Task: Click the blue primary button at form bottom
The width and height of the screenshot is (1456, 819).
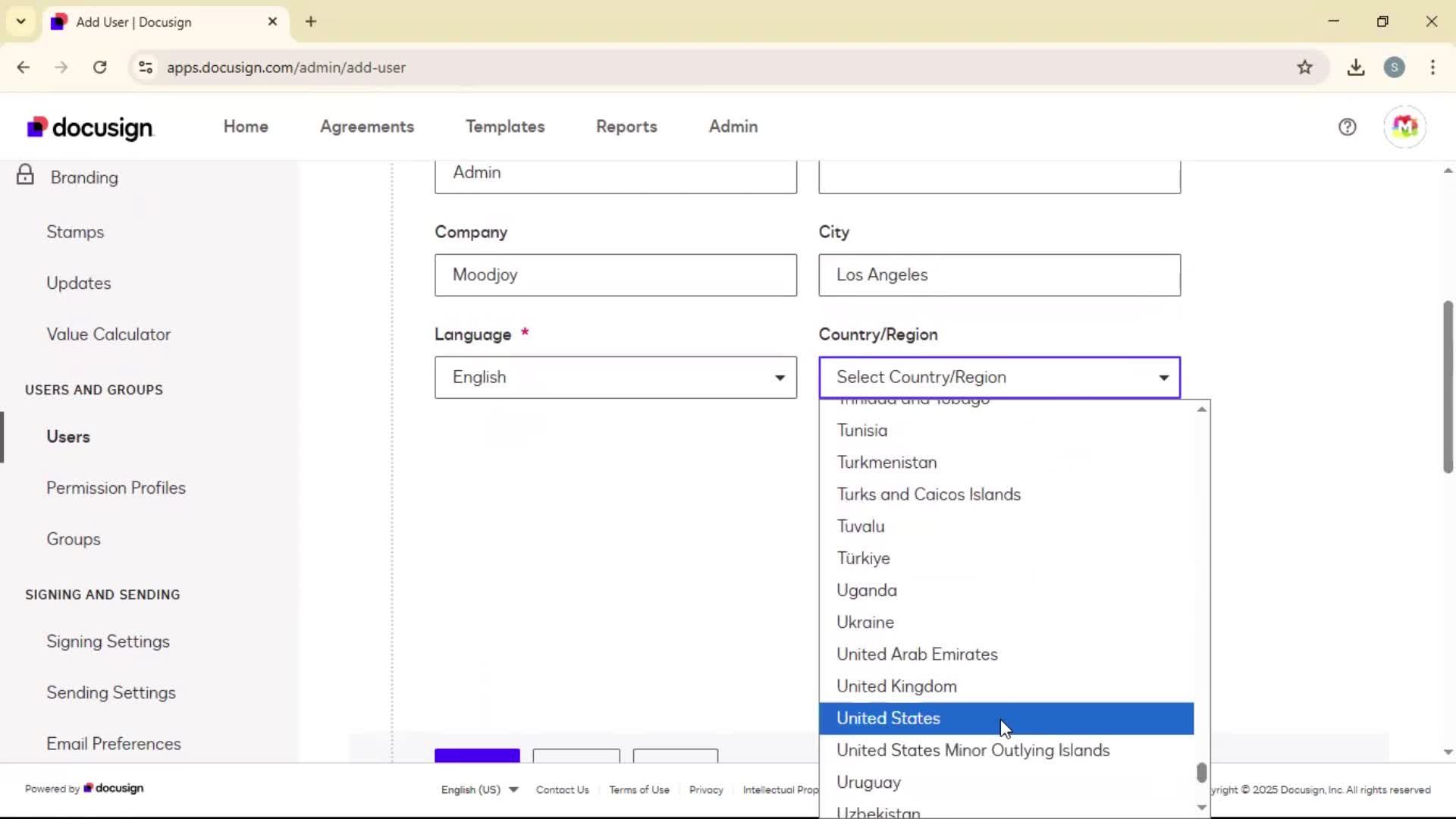Action: [x=477, y=756]
